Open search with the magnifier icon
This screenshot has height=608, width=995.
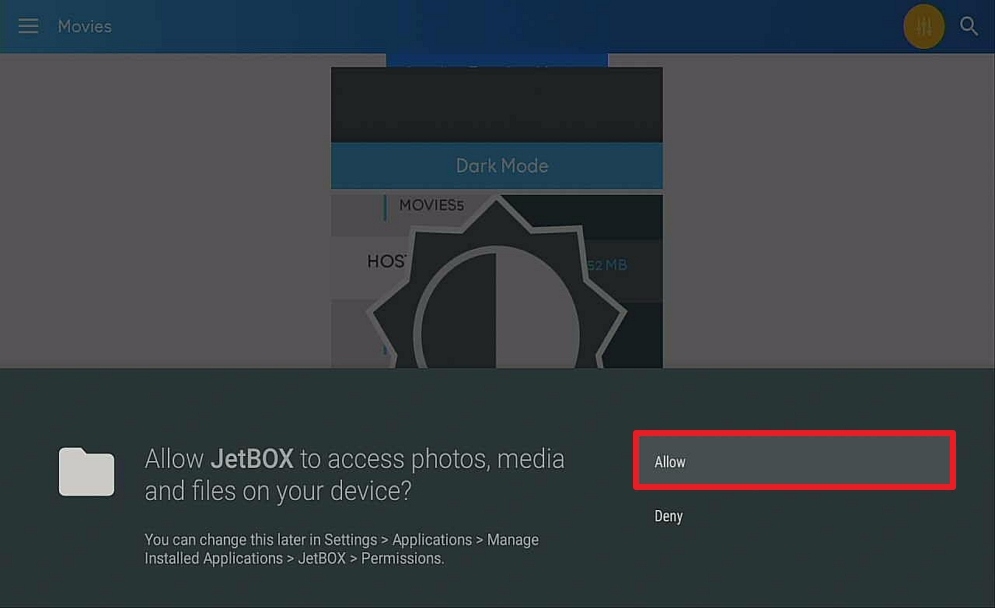coord(968,26)
